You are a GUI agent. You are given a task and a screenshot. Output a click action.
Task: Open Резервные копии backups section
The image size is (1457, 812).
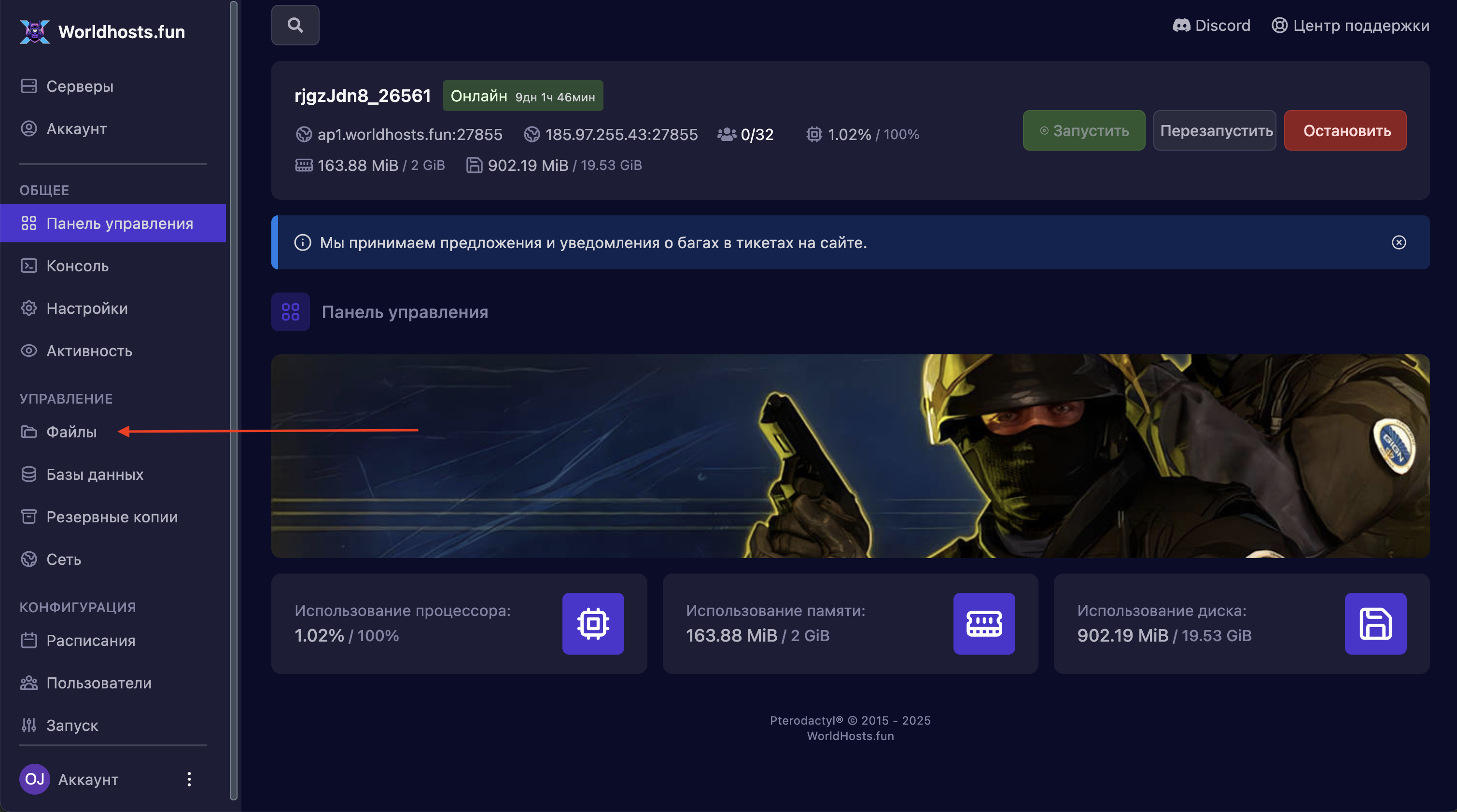pyautogui.click(x=112, y=517)
